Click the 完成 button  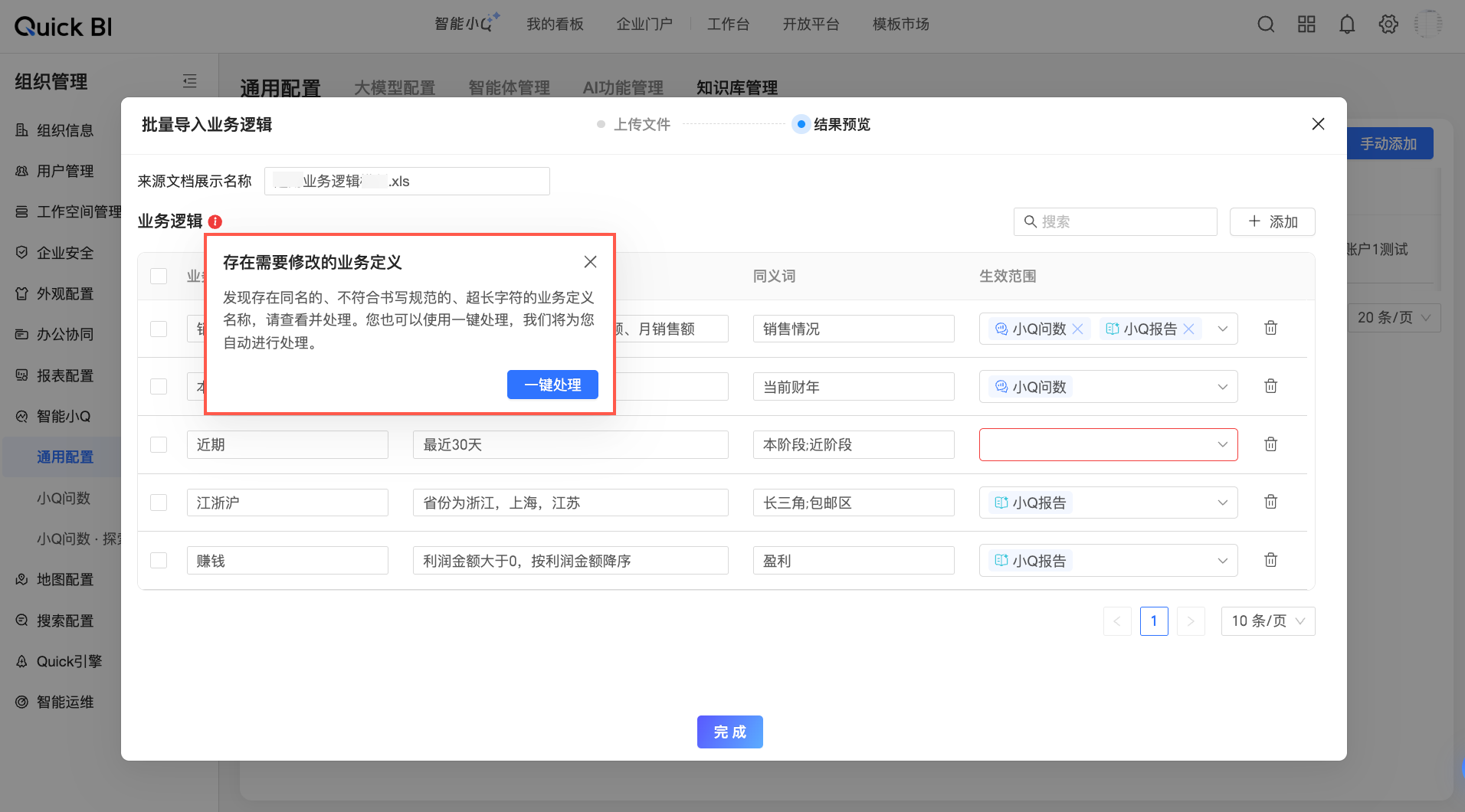tap(730, 732)
